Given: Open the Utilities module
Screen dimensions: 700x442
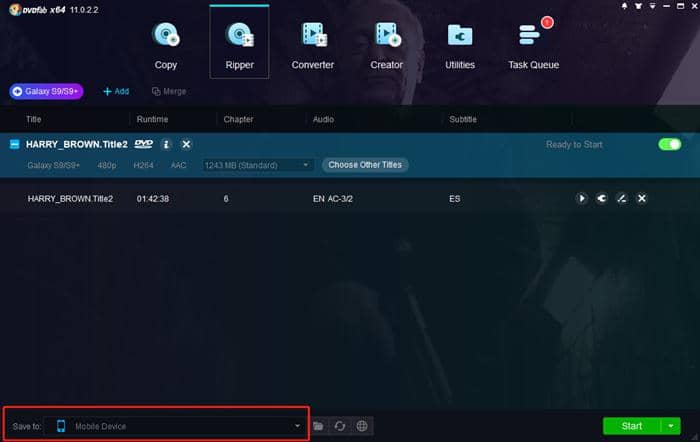Looking at the screenshot, I should coord(460,46).
